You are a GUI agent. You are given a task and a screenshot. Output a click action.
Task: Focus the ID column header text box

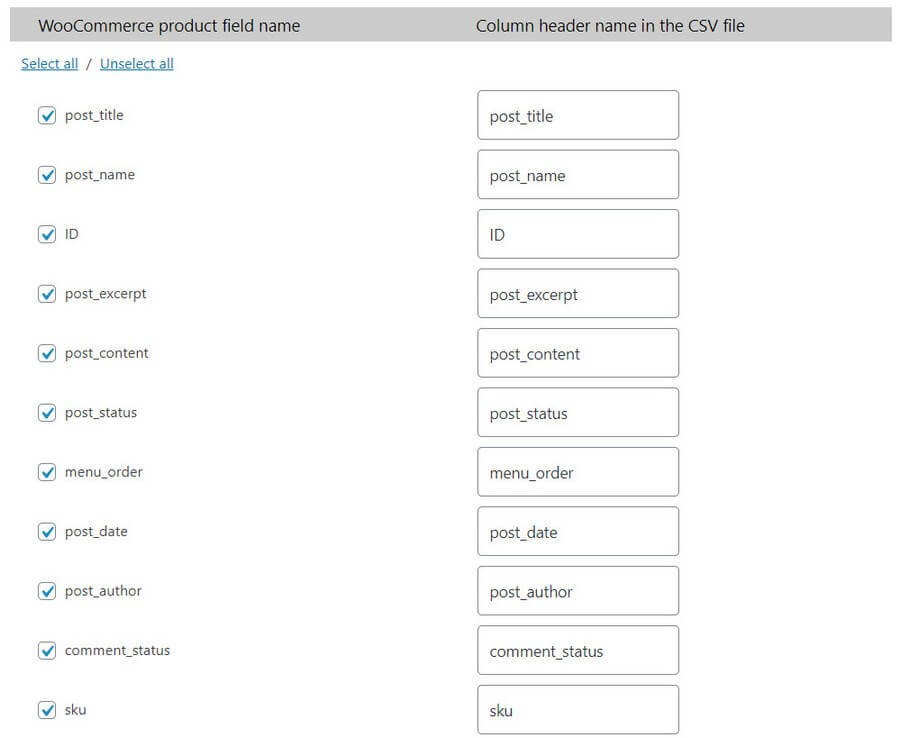pos(578,234)
